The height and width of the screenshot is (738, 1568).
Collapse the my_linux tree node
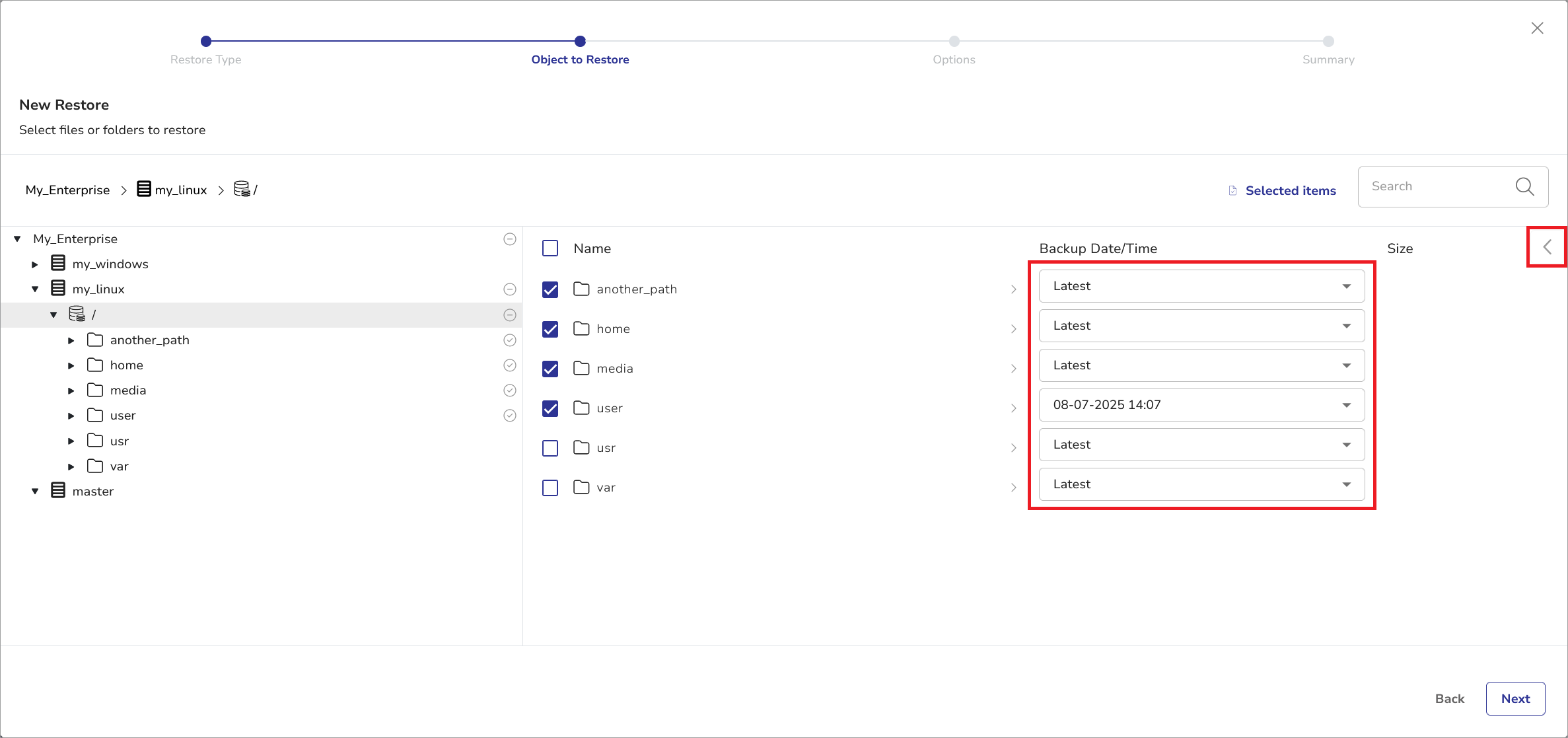coord(36,289)
